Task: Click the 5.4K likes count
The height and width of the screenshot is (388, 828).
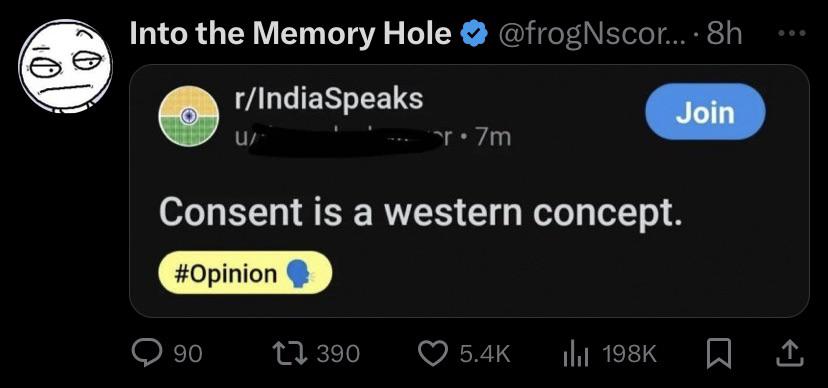Action: (x=485, y=354)
